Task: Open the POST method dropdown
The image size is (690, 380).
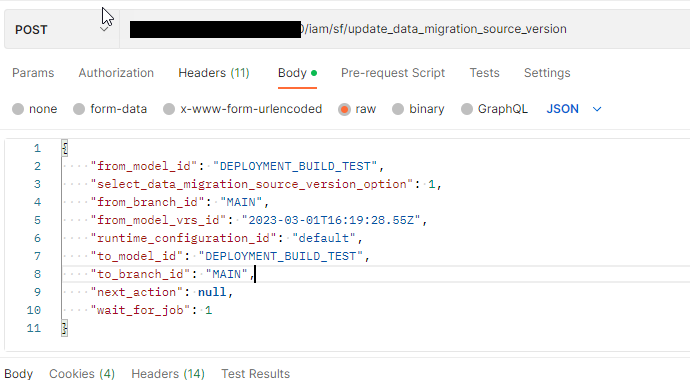Action: pyautogui.click(x=62, y=29)
